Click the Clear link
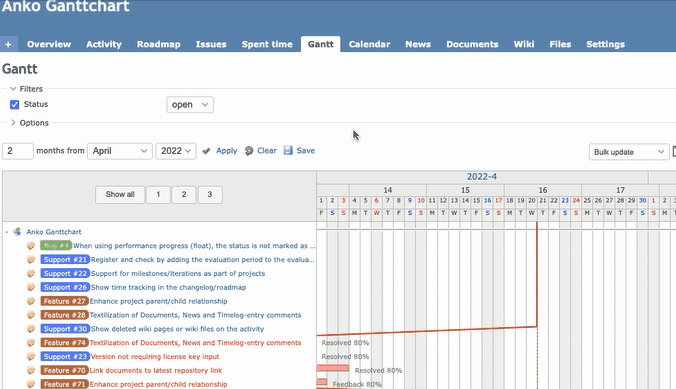The width and height of the screenshot is (676, 389). (x=266, y=151)
